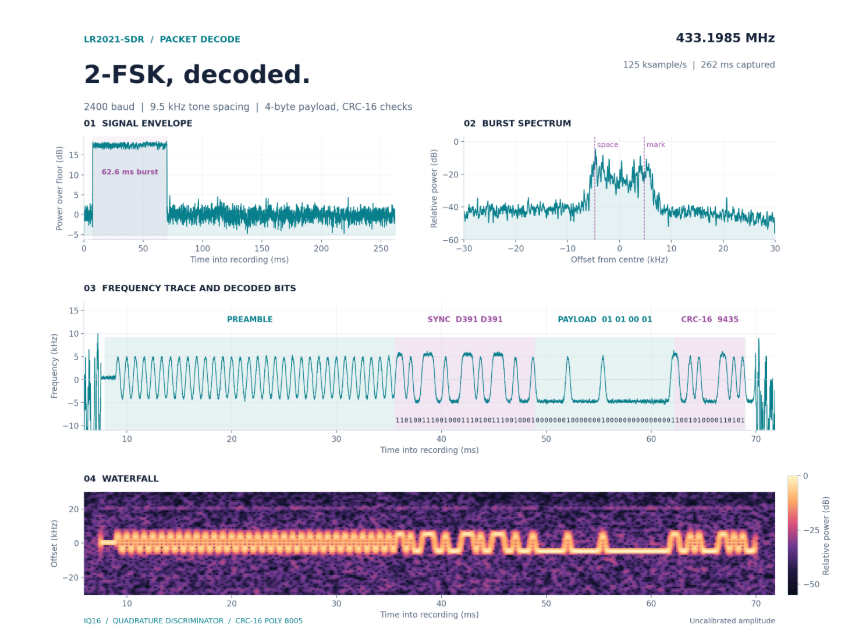This screenshot has width=846, height=638.
Task: Click the "mark" tone label in the spectrum
Action: tap(656, 145)
